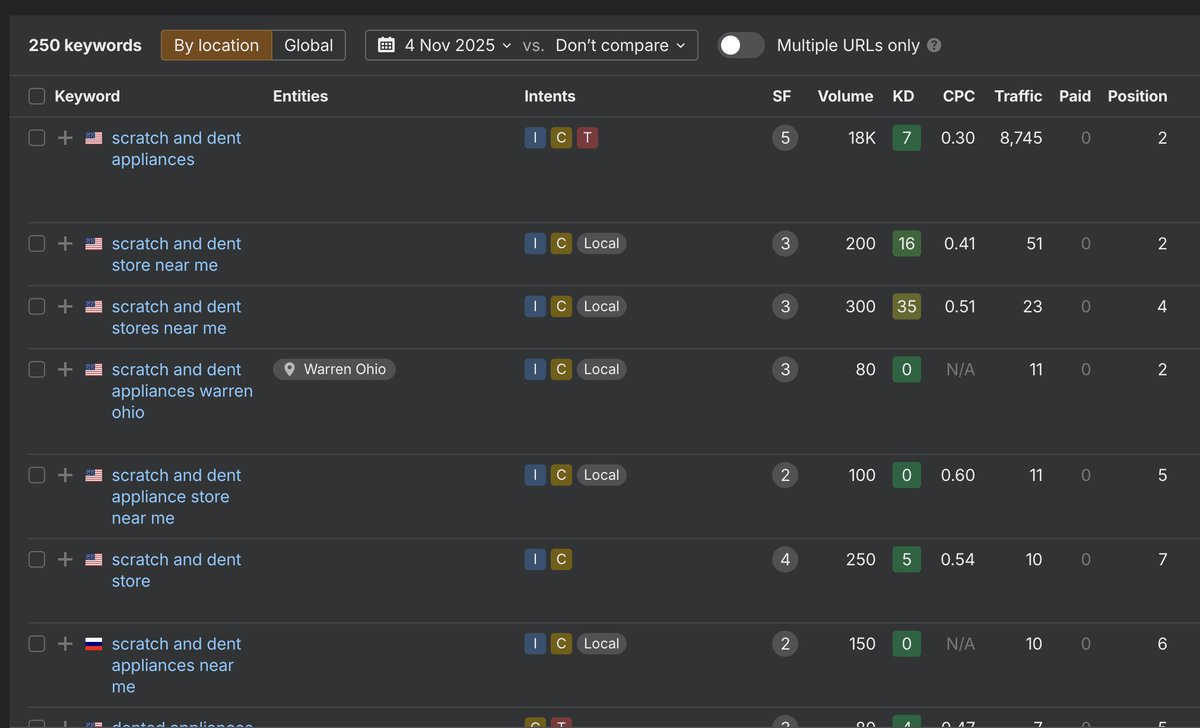Switch to By location tab
Image resolution: width=1200 pixels, height=728 pixels.
(216, 45)
